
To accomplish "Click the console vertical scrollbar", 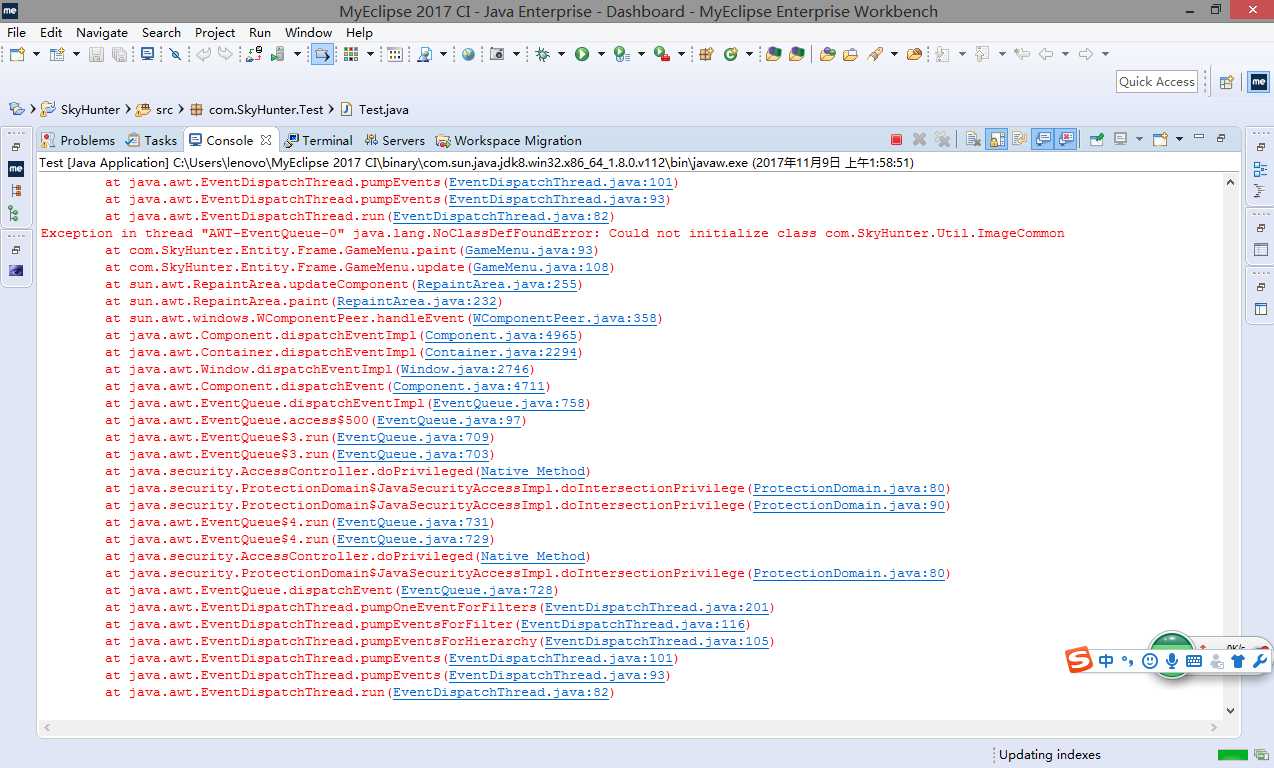I will click(1231, 445).
